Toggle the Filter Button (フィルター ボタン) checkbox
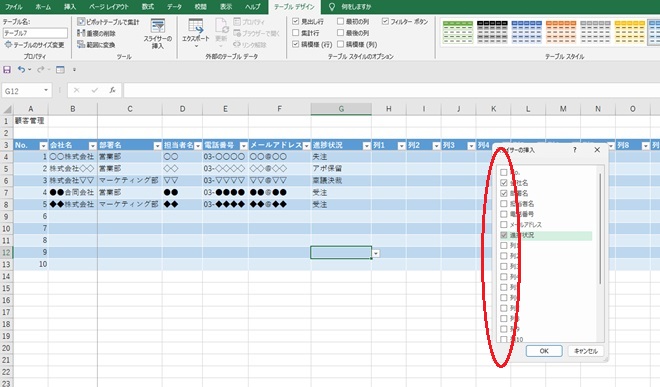The width and height of the screenshot is (660, 387). click(x=385, y=21)
